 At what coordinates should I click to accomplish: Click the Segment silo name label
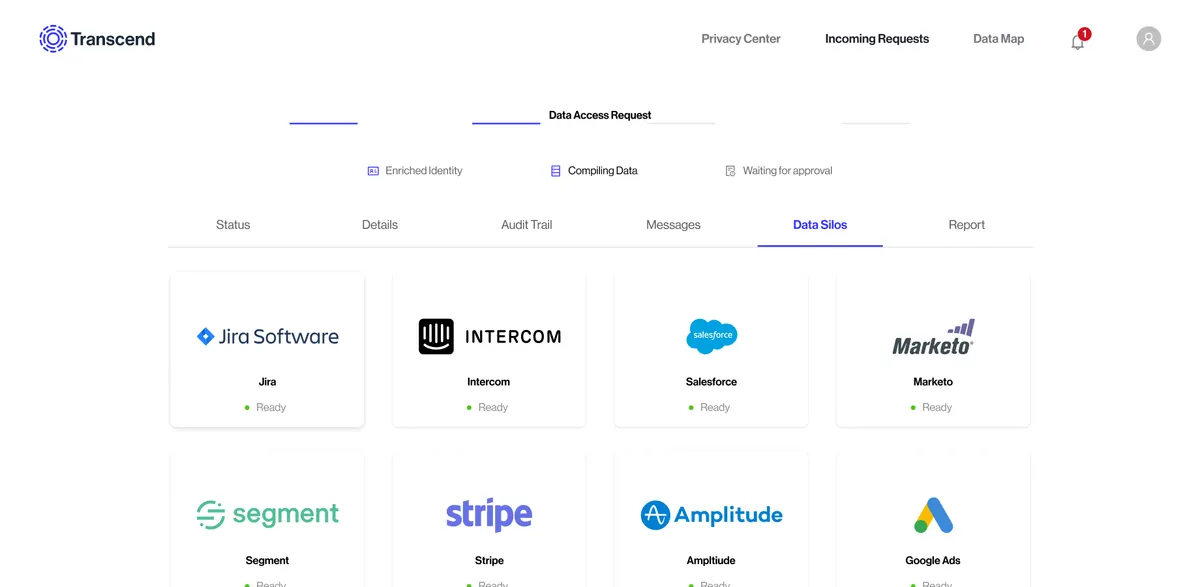pos(267,561)
